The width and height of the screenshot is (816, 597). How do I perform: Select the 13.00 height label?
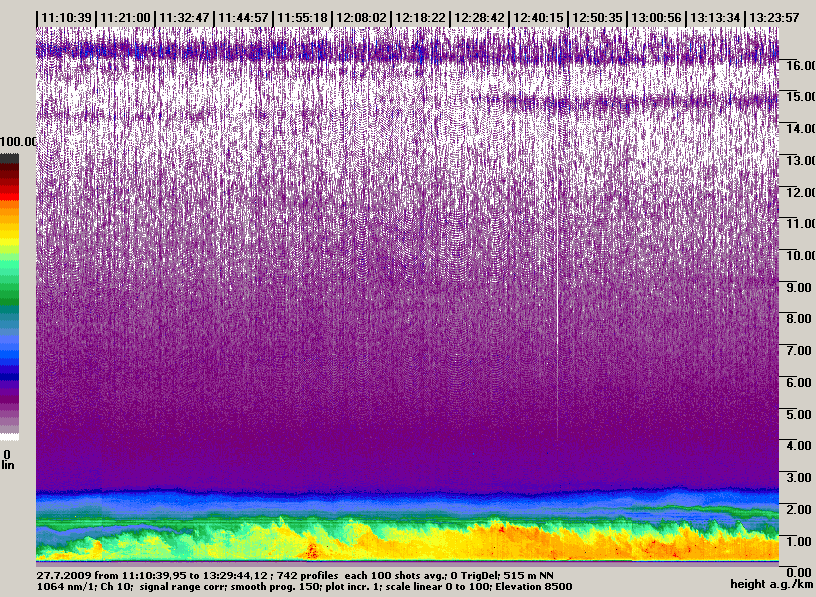[800, 160]
